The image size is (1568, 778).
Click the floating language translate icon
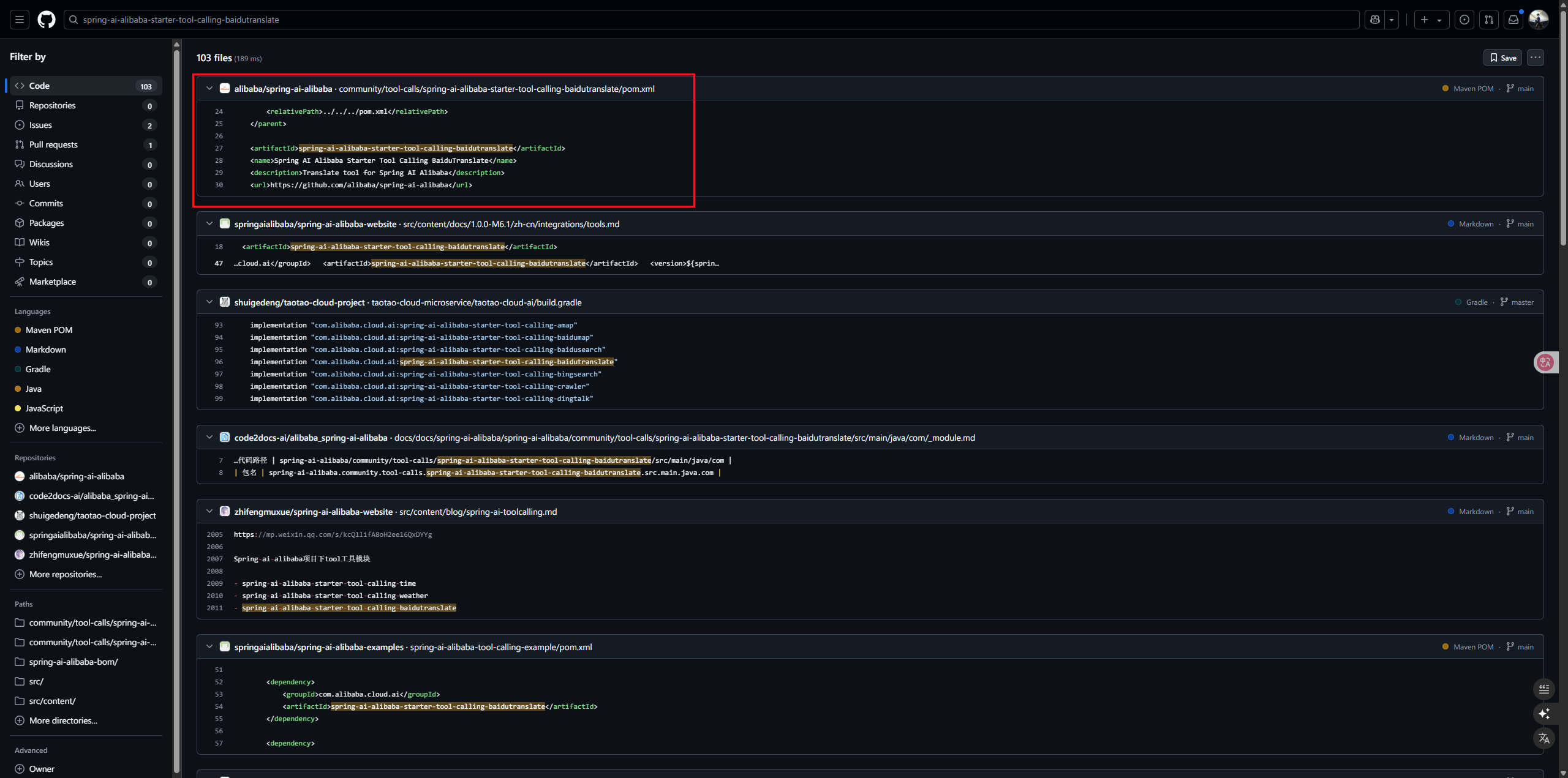1544,738
